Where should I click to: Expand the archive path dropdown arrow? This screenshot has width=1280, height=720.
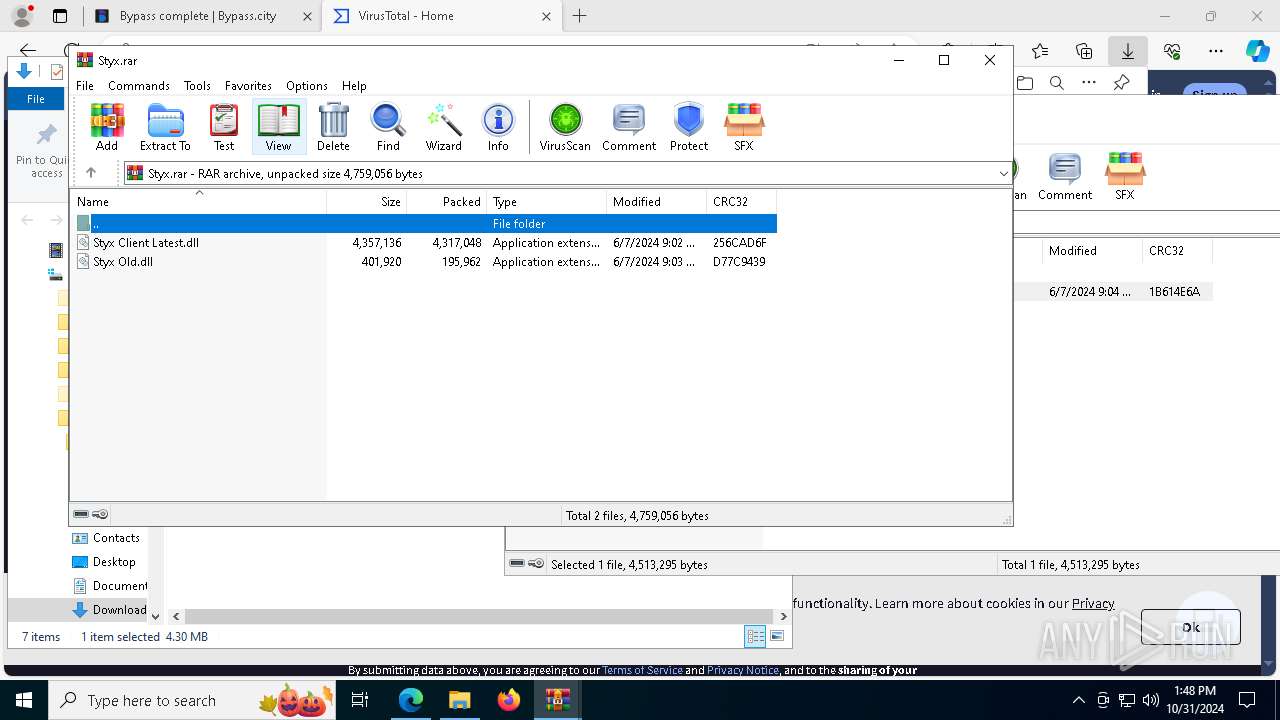[1003, 173]
